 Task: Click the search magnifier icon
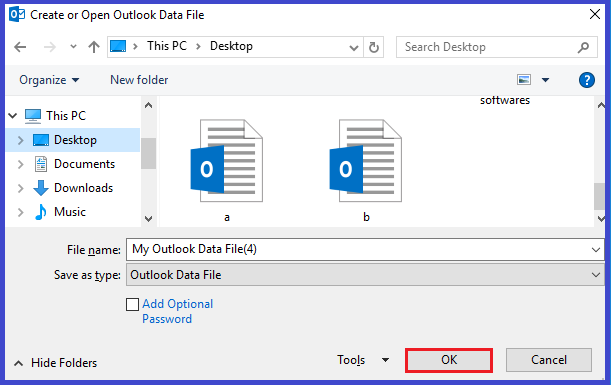583,48
